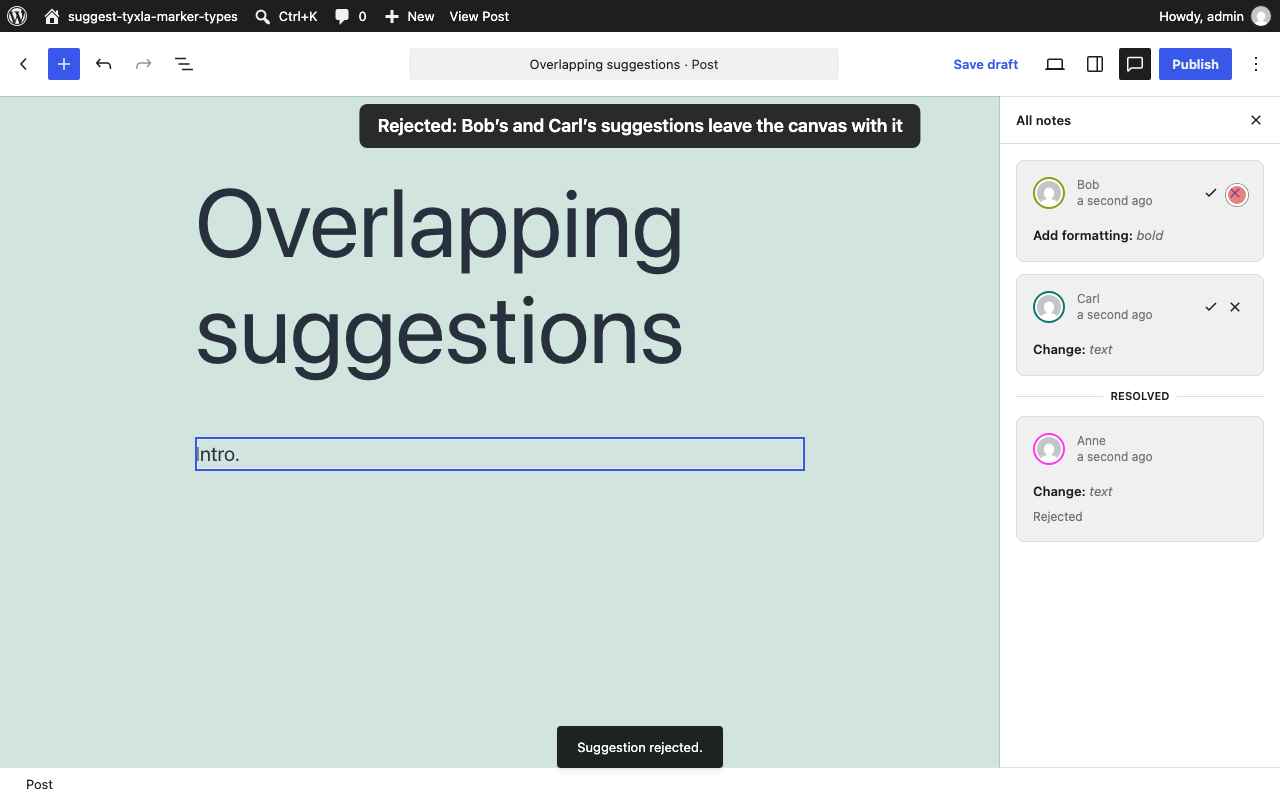Click 'Post' breadcrumb in footer
This screenshot has height=800, width=1280.
(40, 784)
